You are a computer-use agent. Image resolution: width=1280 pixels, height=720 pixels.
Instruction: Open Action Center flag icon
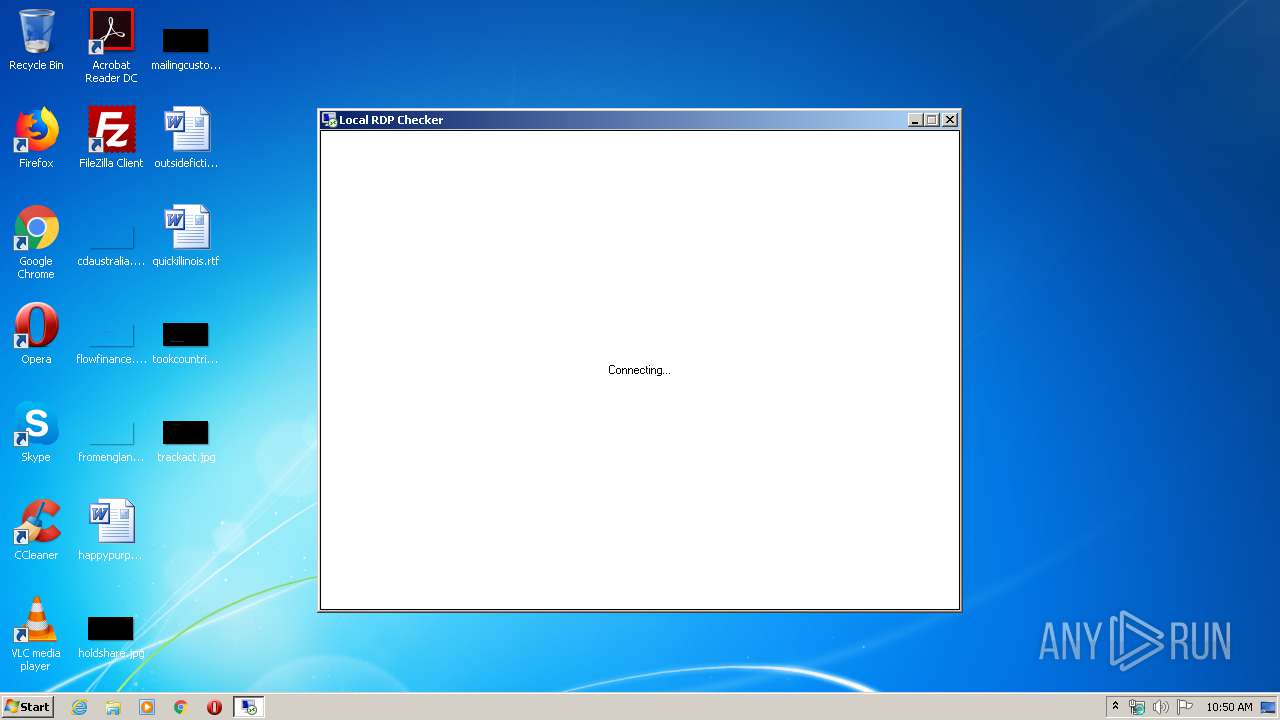tap(1185, 707)
